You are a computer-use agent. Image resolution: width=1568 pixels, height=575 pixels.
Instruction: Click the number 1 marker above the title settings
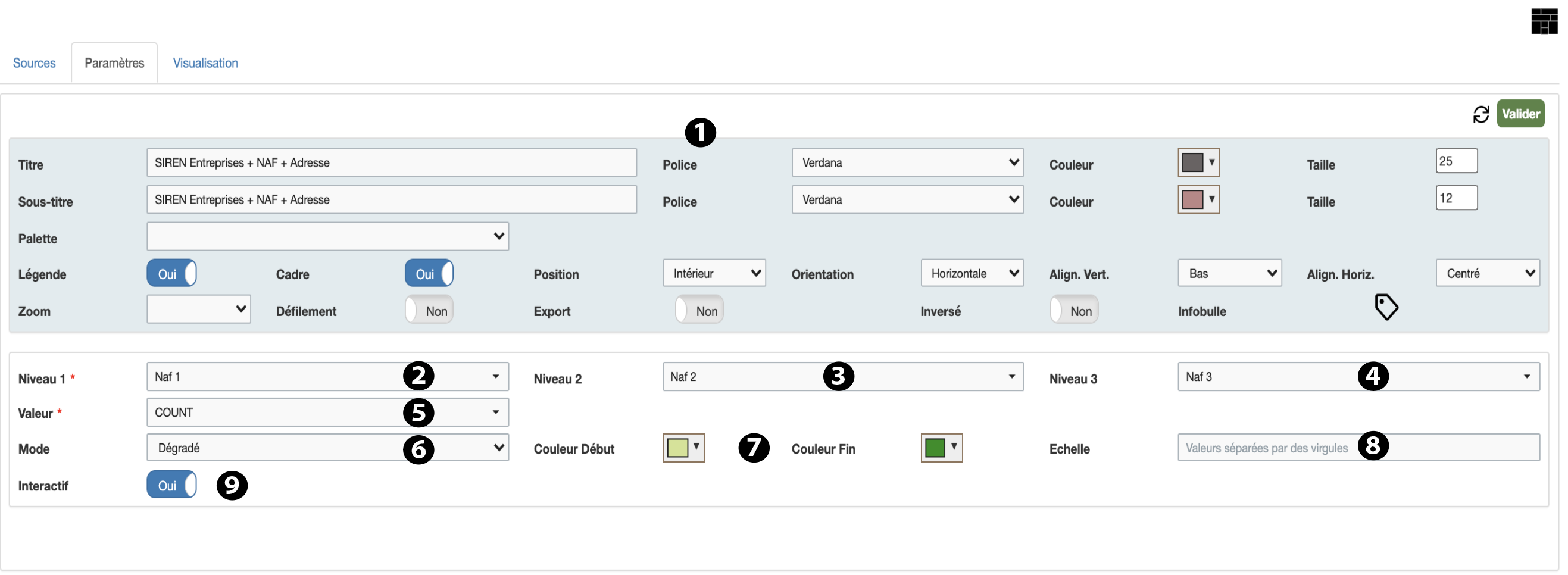tap(701, 132)
